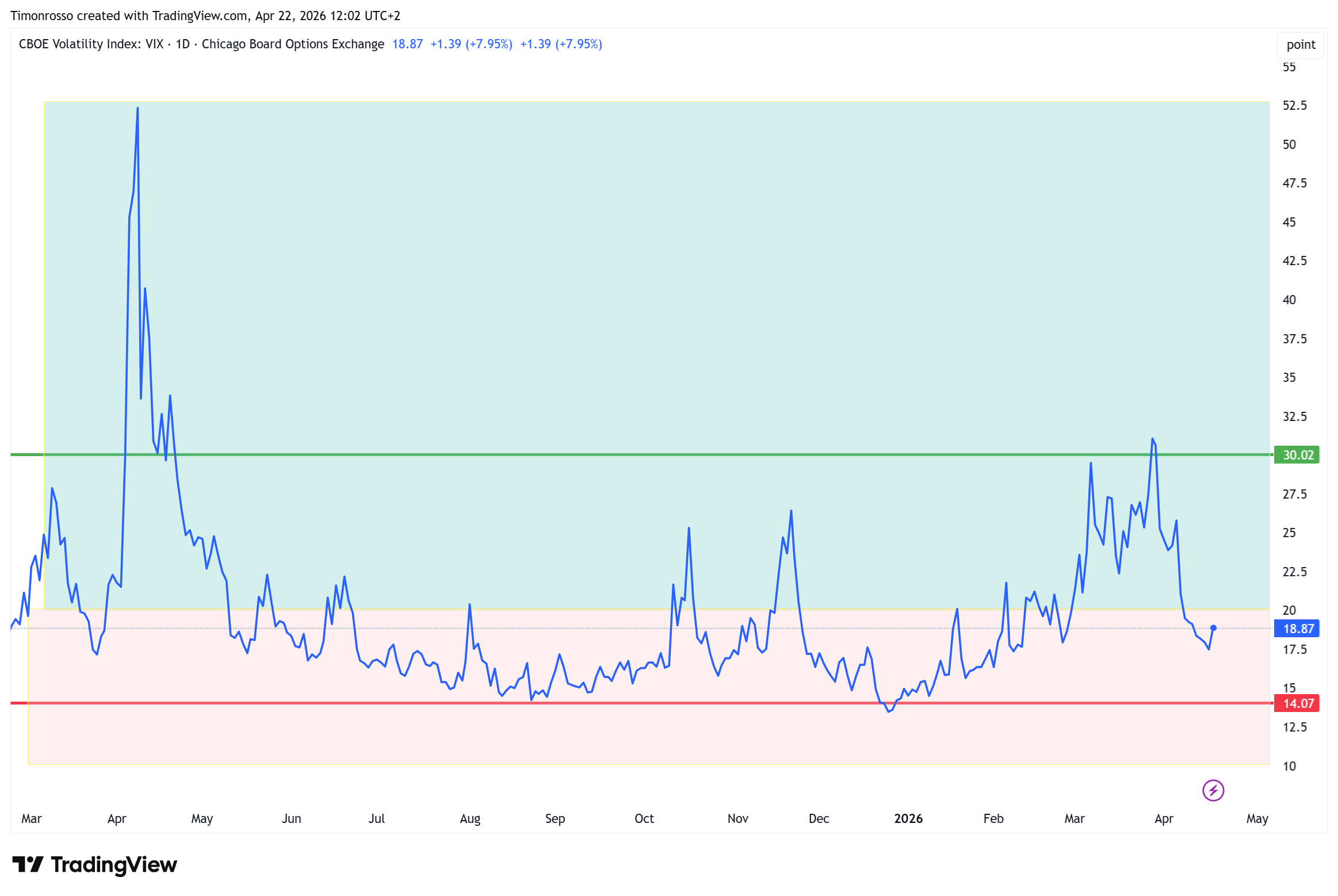Click the red 14.07 price label

tap(1297, 703)
